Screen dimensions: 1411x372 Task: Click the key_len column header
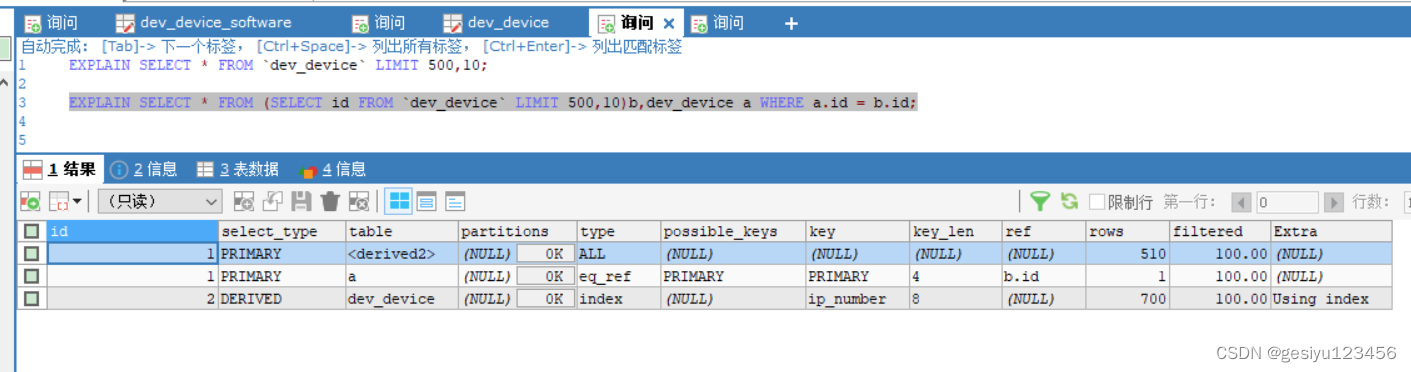955,231
